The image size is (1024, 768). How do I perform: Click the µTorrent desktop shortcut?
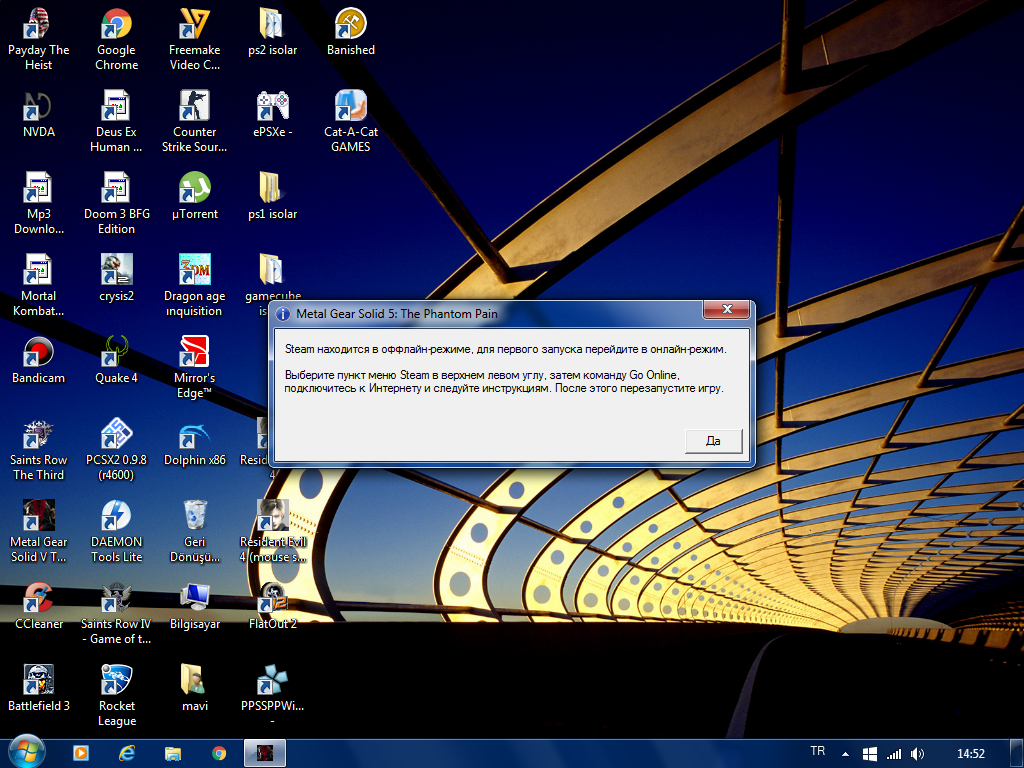(x=195, y=197)
